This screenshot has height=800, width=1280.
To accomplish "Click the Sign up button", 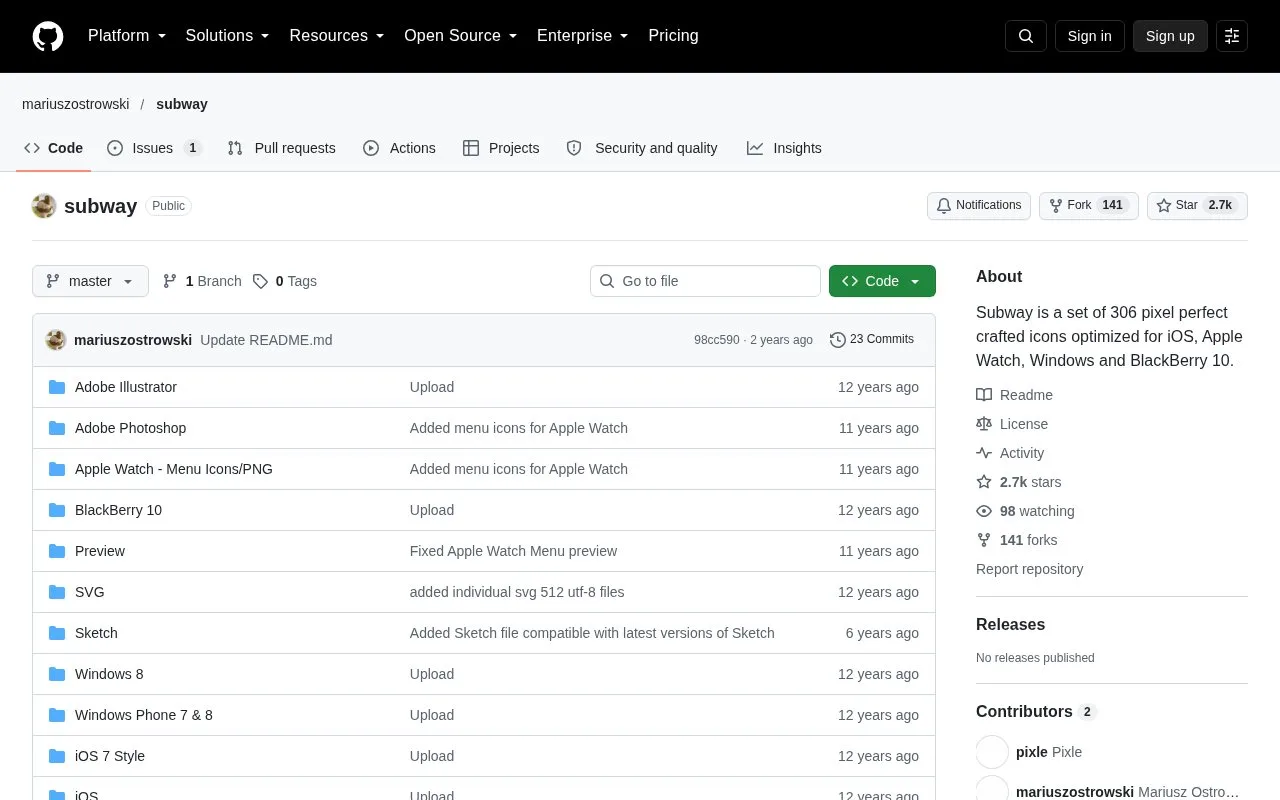I will point(1170,36).
